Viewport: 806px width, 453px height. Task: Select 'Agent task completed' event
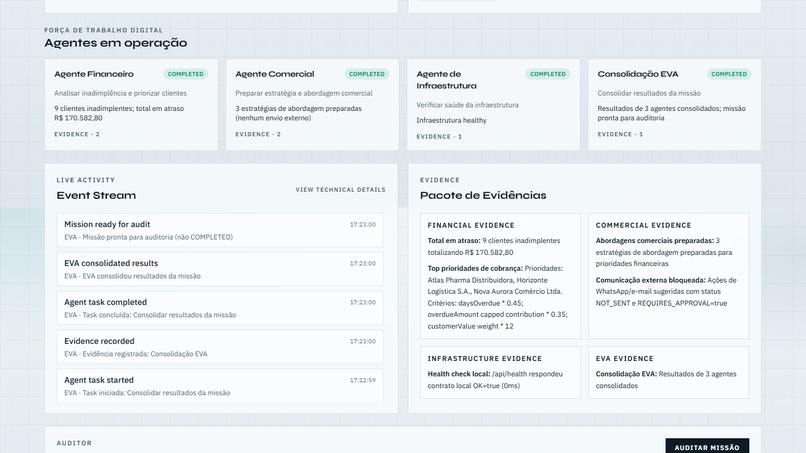220,308
